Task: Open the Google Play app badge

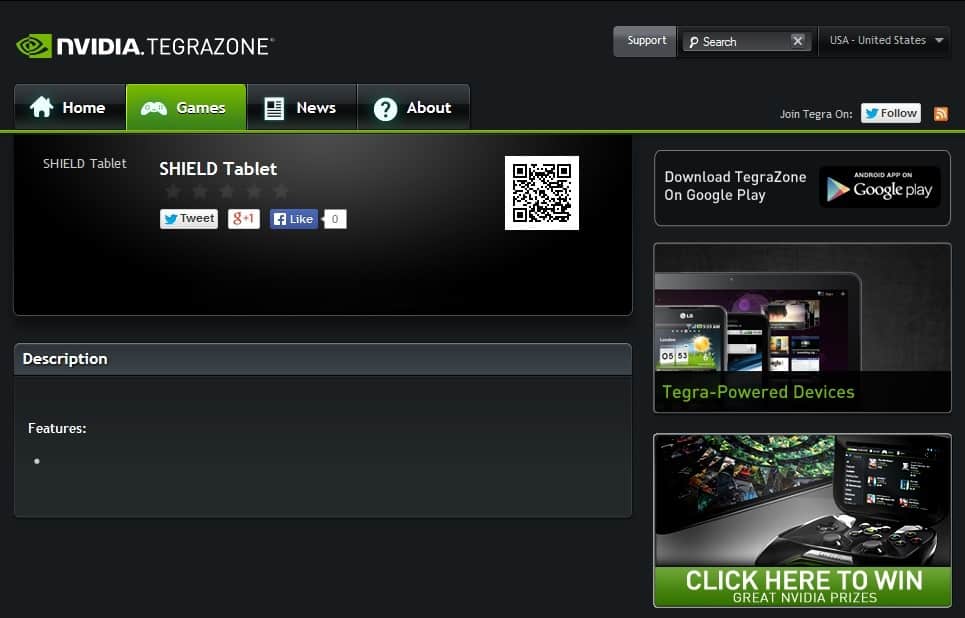Action: click(x=880, y=187)
